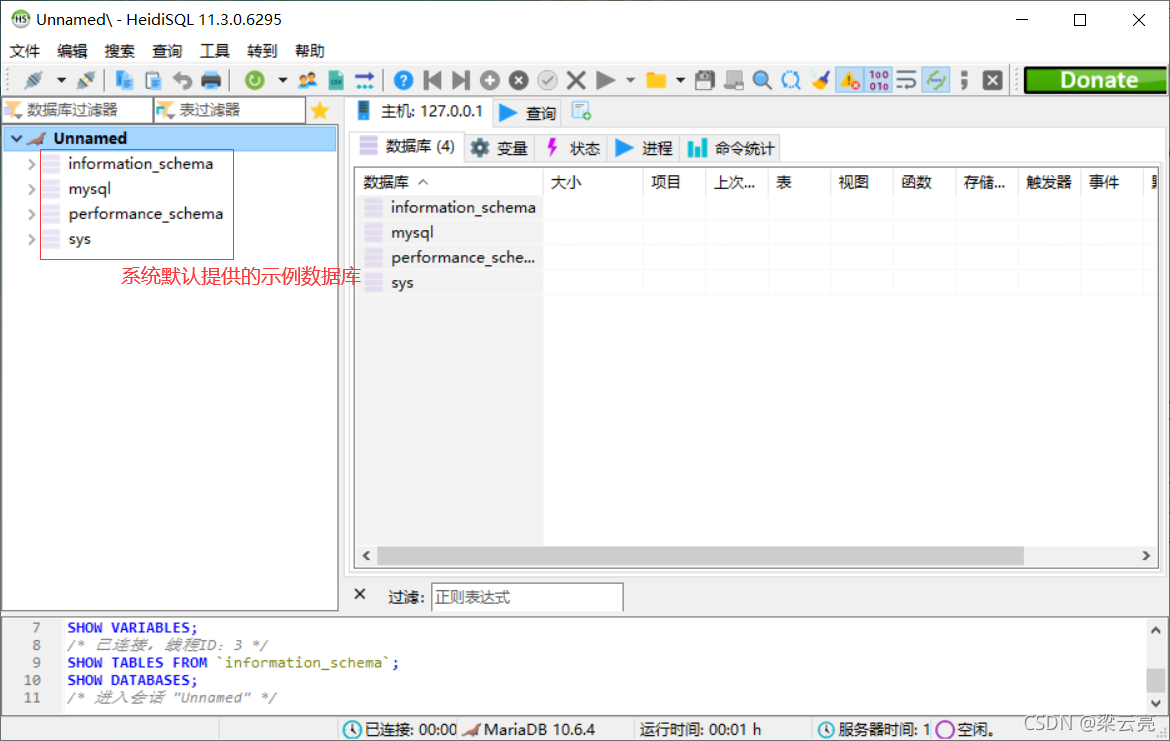The image size is (1170, 741).
Task: Open the session manager plug icon
Action: pos(34,80)
